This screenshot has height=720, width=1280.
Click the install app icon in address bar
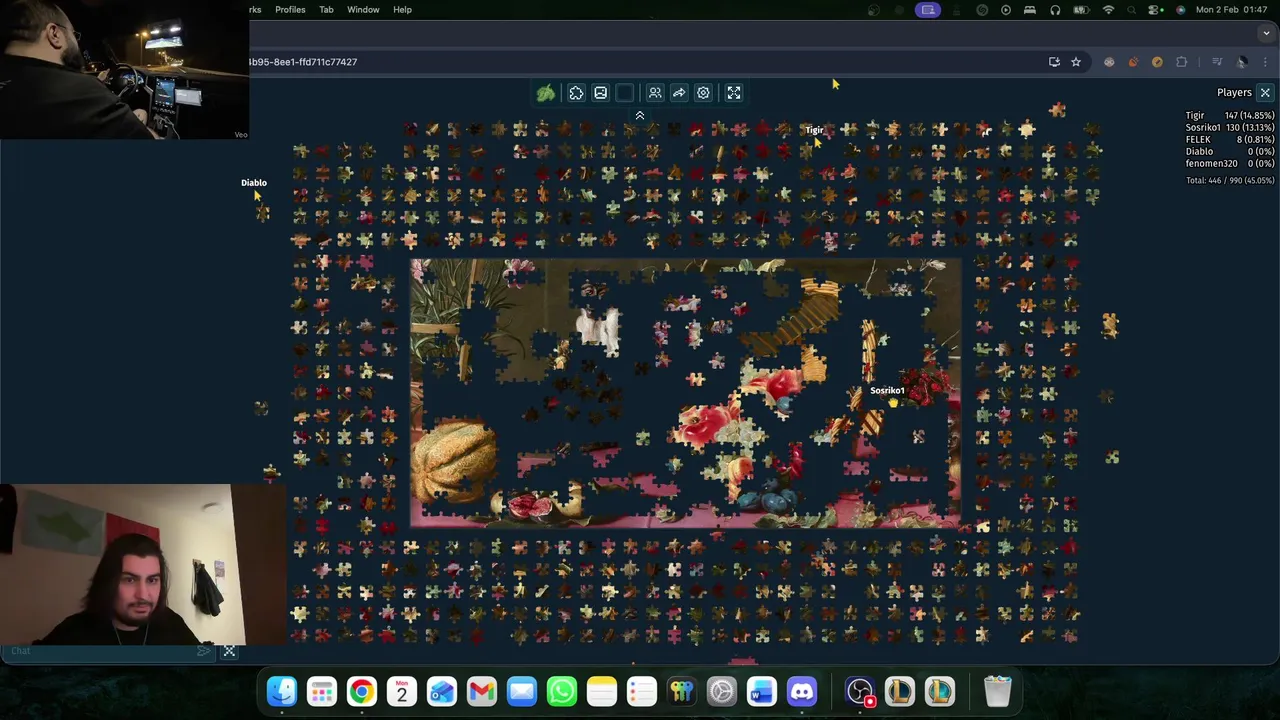point(1054,62)
